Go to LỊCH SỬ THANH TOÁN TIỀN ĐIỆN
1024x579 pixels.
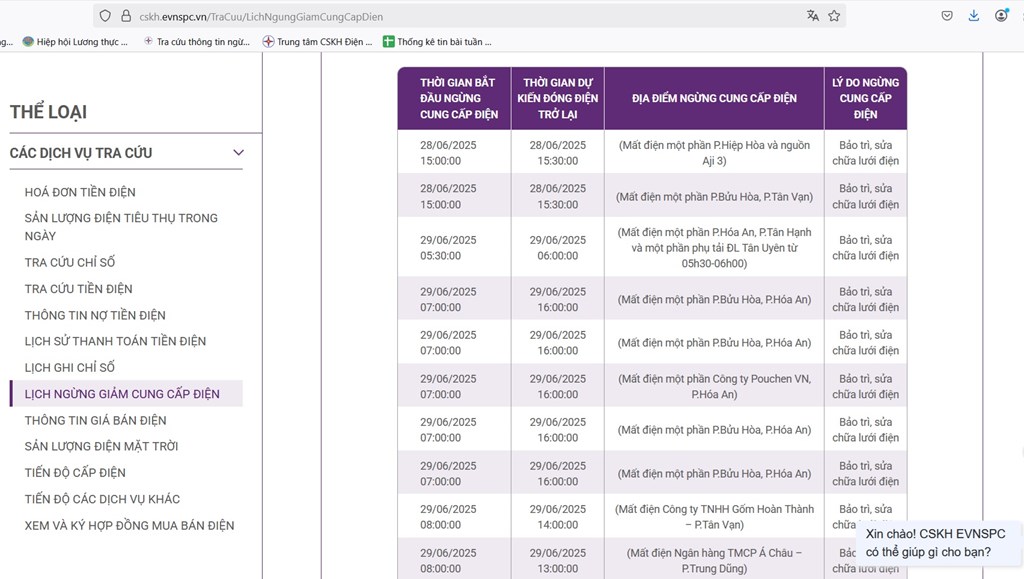click(115, 341)
